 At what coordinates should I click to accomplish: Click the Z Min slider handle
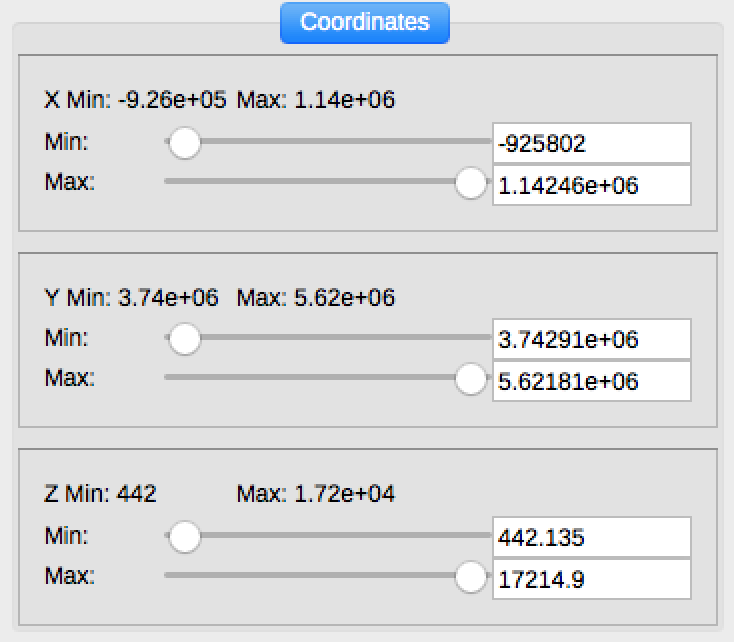coord(184,538)
